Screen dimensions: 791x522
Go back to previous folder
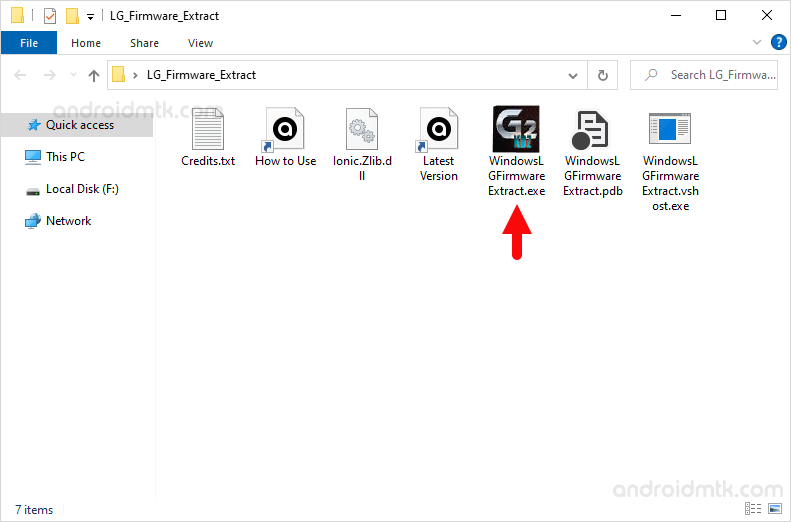coord(20,75)
